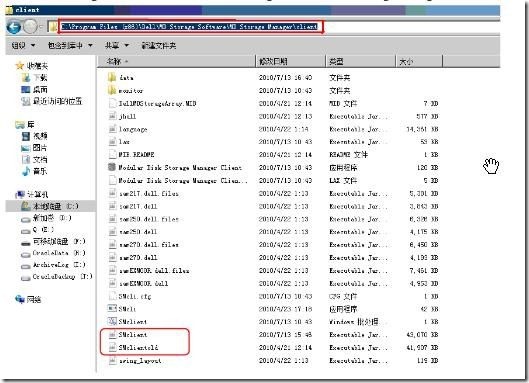Image resolution: width=529 pixels, height=383 pixels.
Task: Select the SMcli application icon
Action: click(112, 309)
